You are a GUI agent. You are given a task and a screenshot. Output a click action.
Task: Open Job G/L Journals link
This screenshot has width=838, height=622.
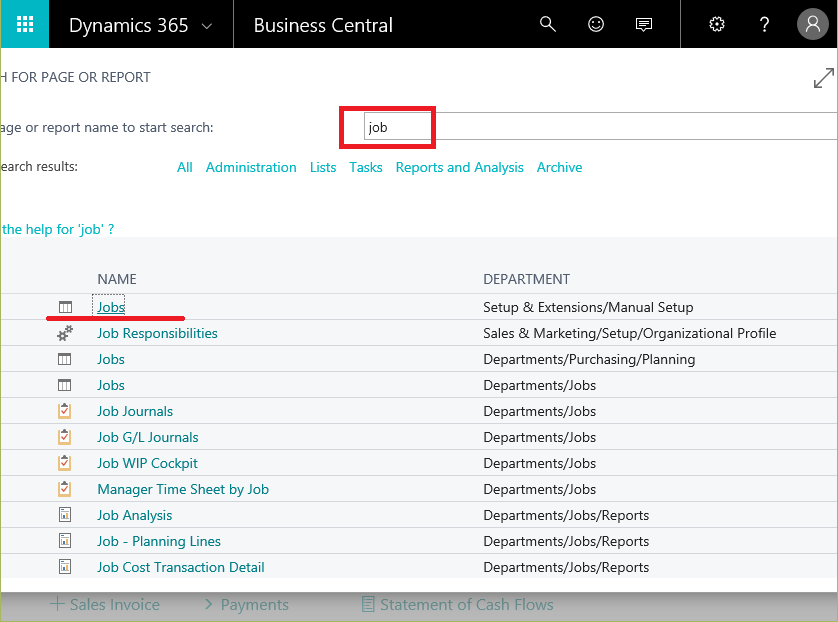[148, 437]
